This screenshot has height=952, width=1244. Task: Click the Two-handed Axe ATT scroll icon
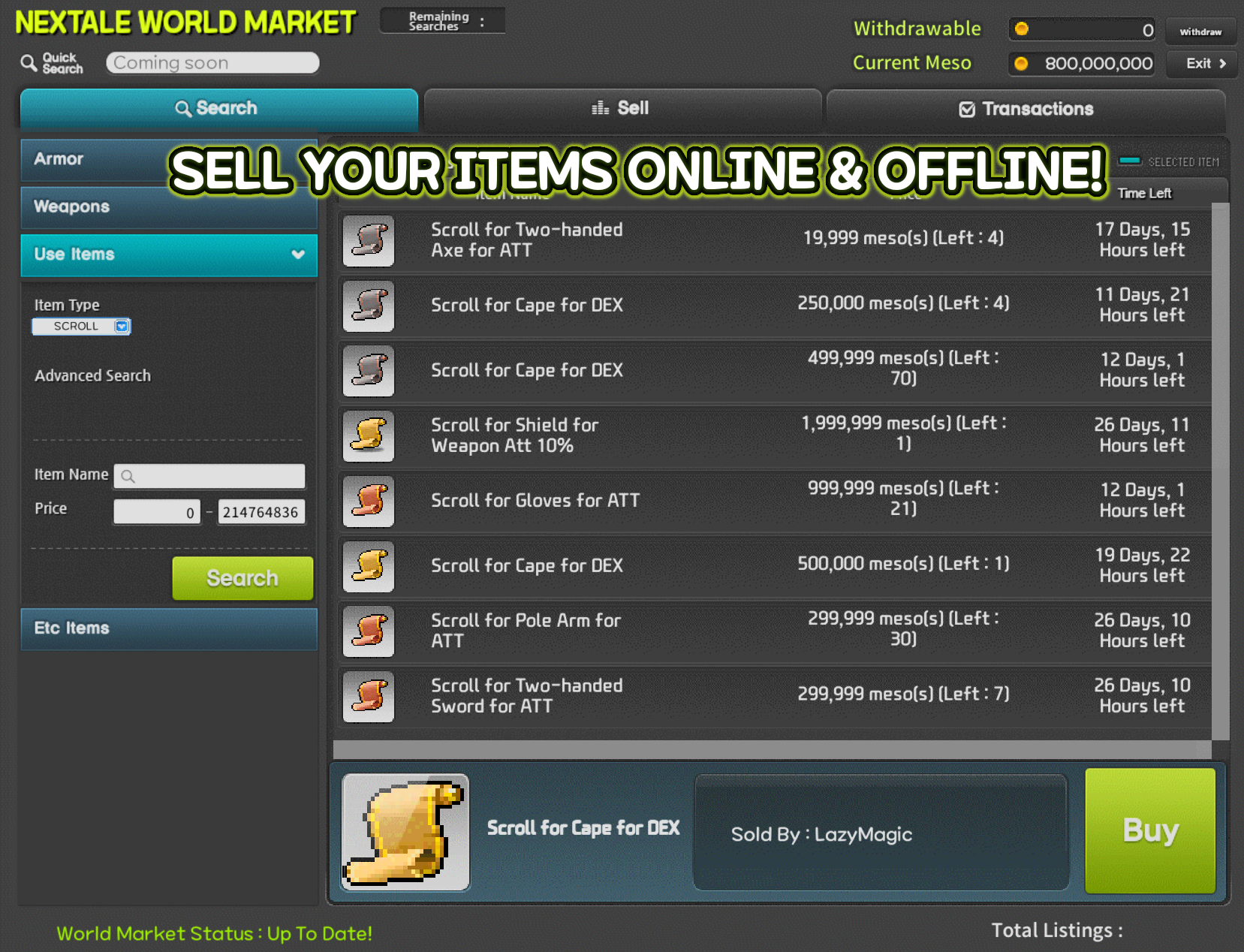click(368, 241)
